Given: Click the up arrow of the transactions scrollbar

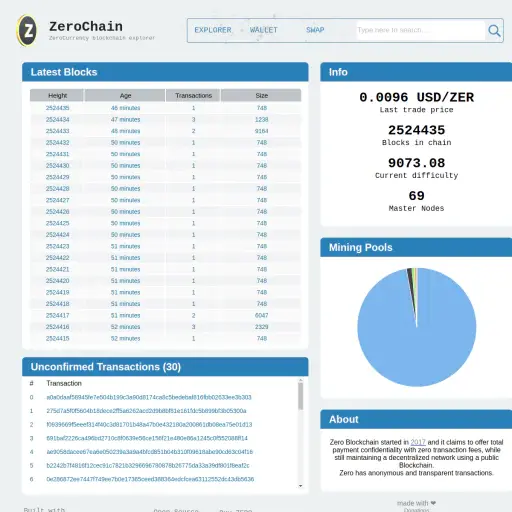Looking at the screenshot, I should click(301, 380).
